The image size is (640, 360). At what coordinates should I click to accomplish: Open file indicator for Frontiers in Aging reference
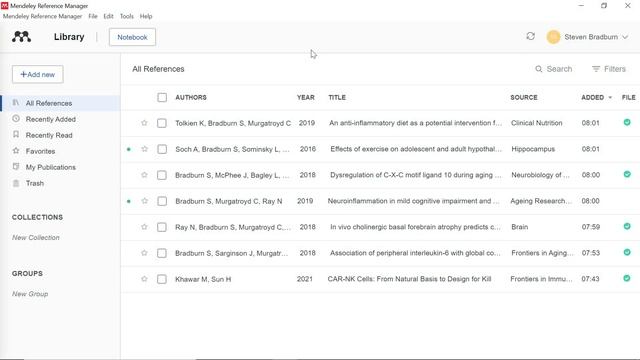pyautogui.click(x=627, y=252)
